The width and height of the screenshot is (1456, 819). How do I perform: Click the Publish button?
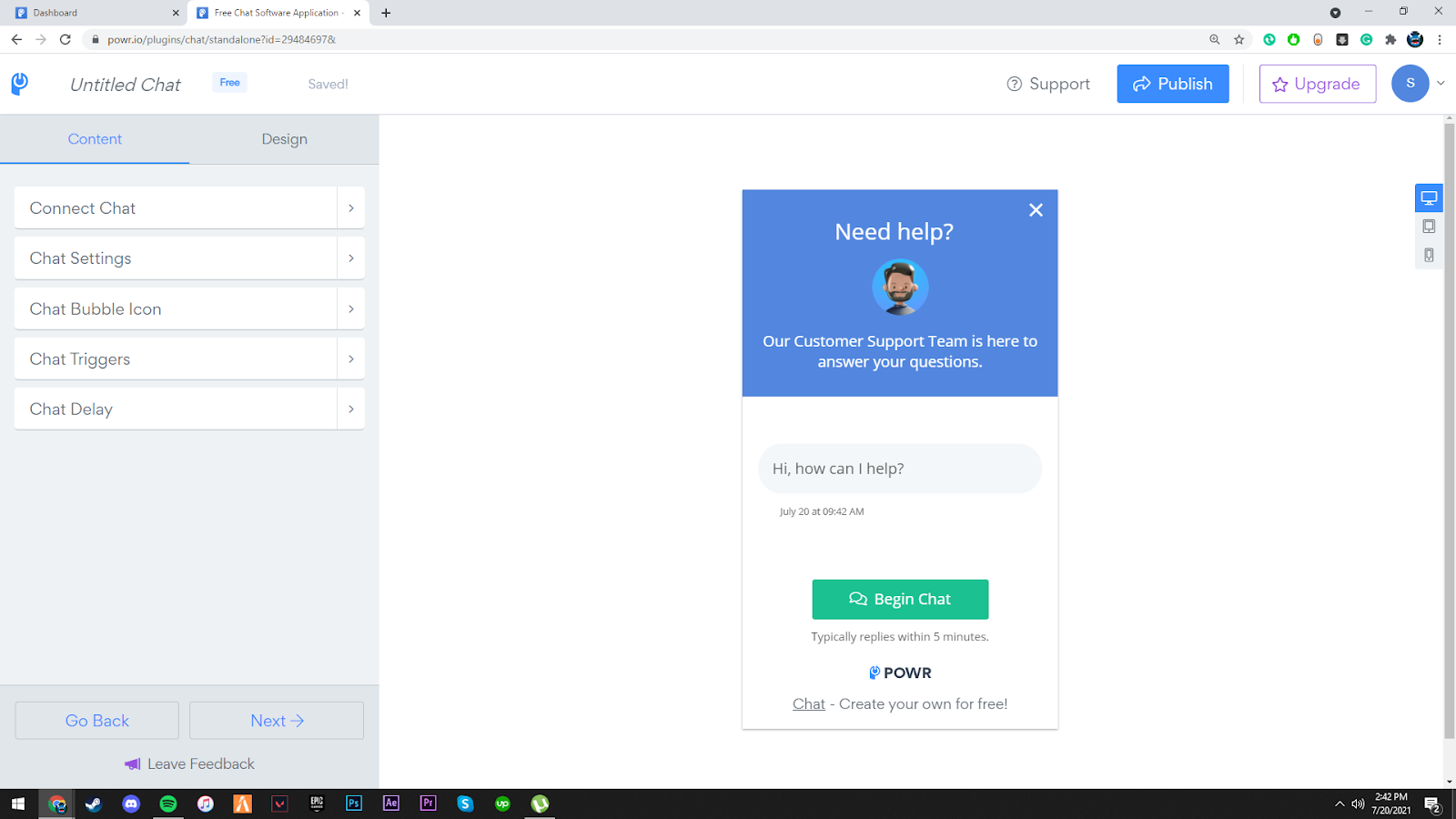point(1172,84)
